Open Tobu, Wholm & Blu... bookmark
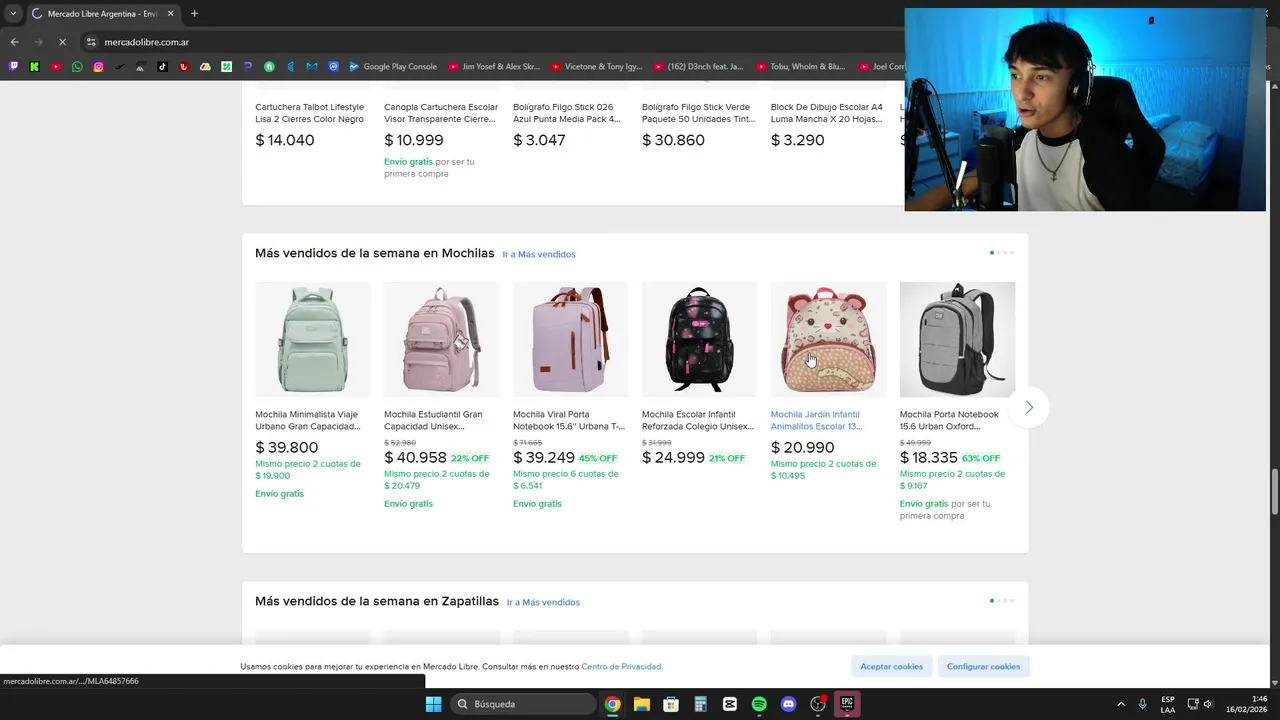Screen dimensions: 1280x720 [801, 67]
